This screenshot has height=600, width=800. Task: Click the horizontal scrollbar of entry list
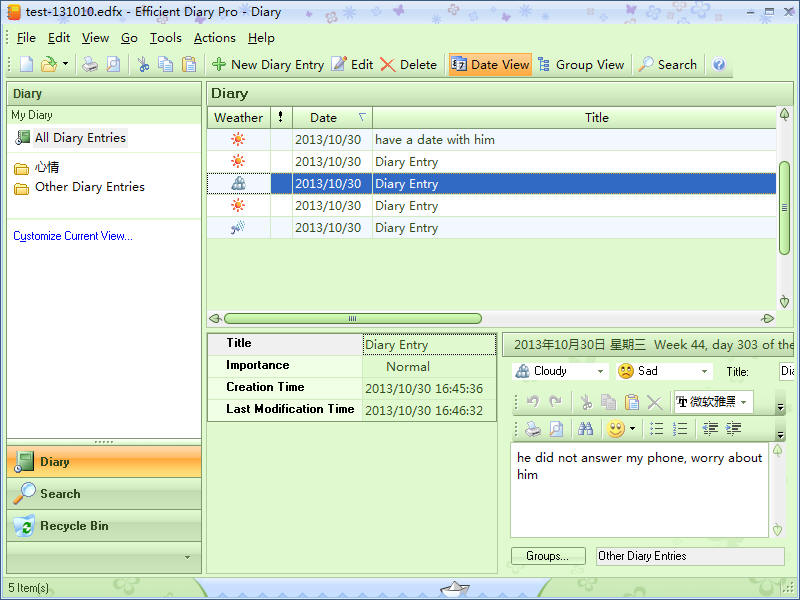click(352, 319)
